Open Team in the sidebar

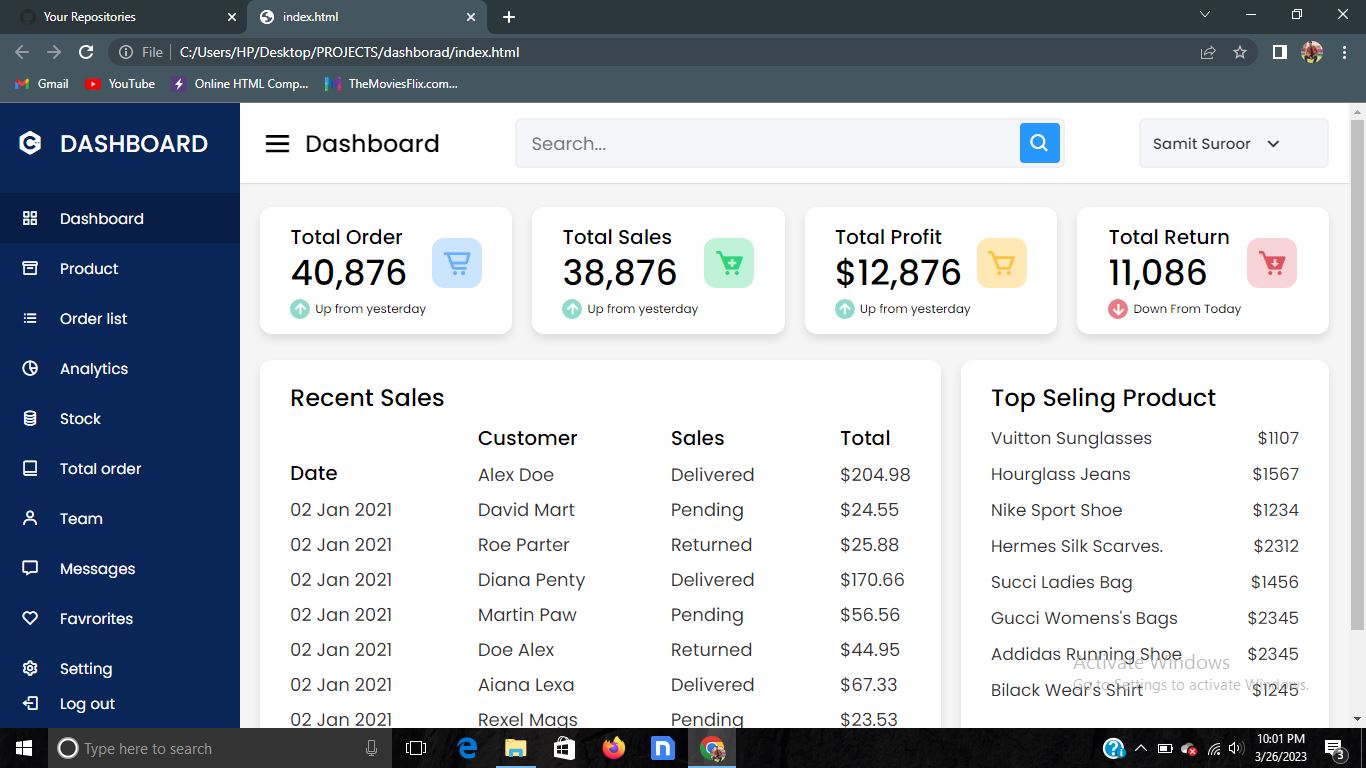click(120, 518)
